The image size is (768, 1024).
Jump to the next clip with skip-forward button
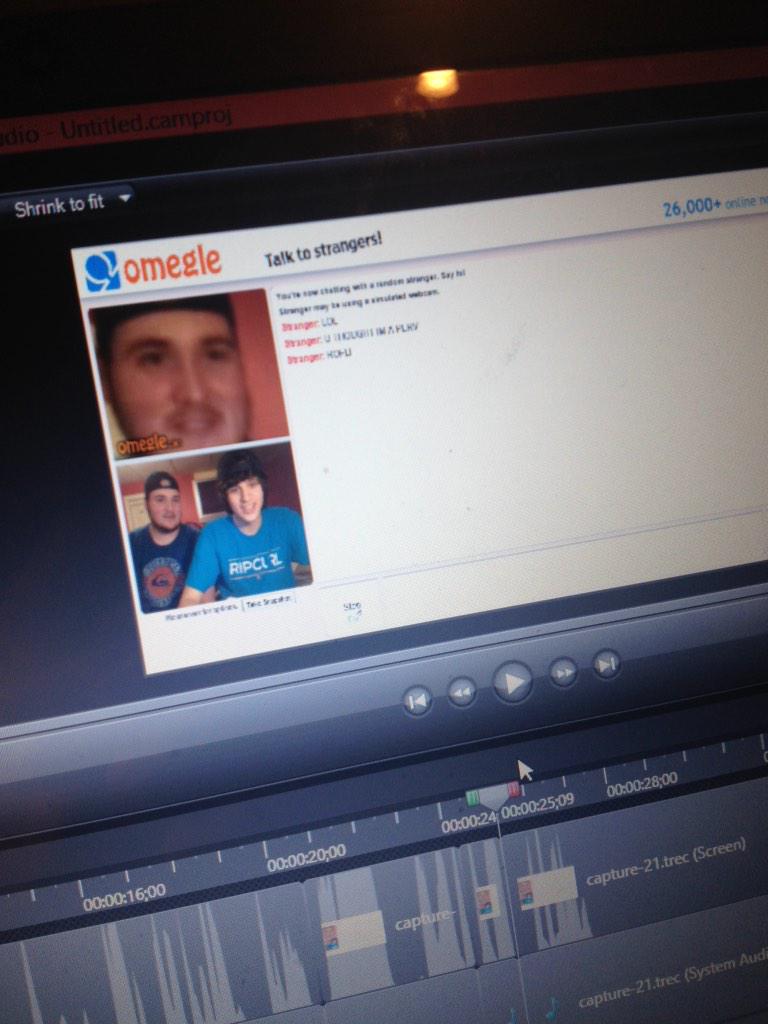(606, 664)
